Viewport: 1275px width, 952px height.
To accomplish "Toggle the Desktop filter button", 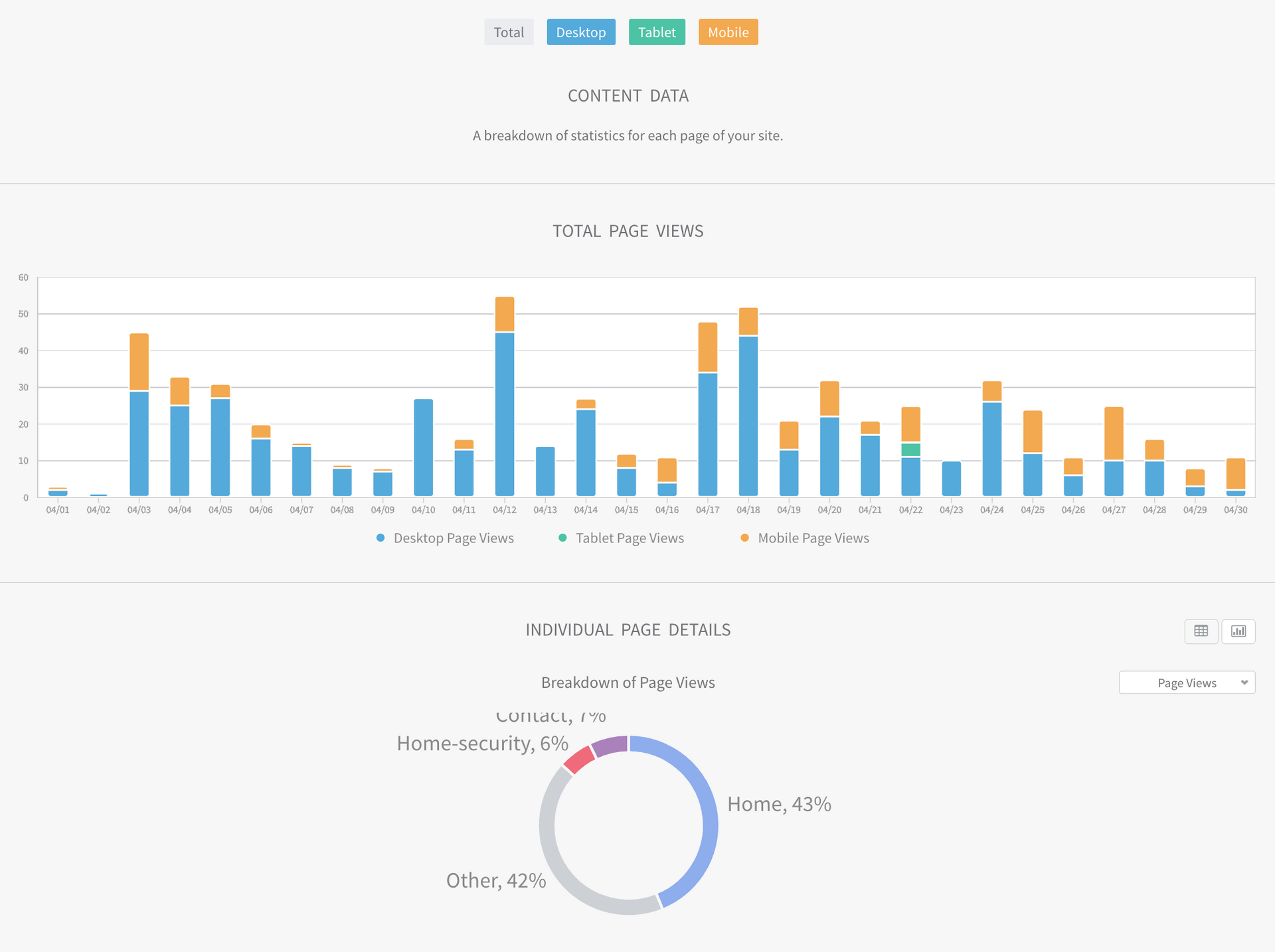I will pyautogui.click(x=580, y=32).
